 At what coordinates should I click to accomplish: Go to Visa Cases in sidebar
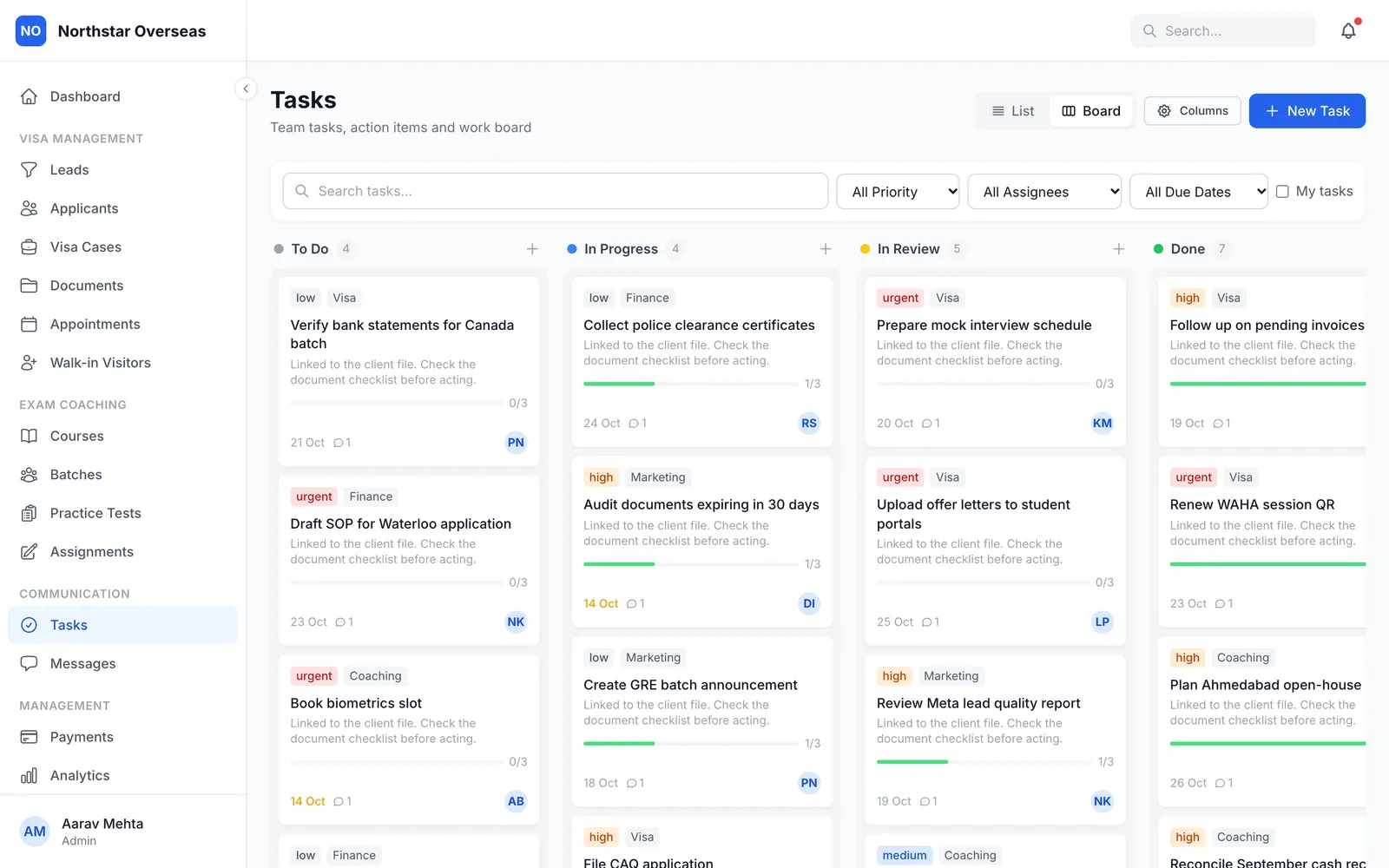123,247
